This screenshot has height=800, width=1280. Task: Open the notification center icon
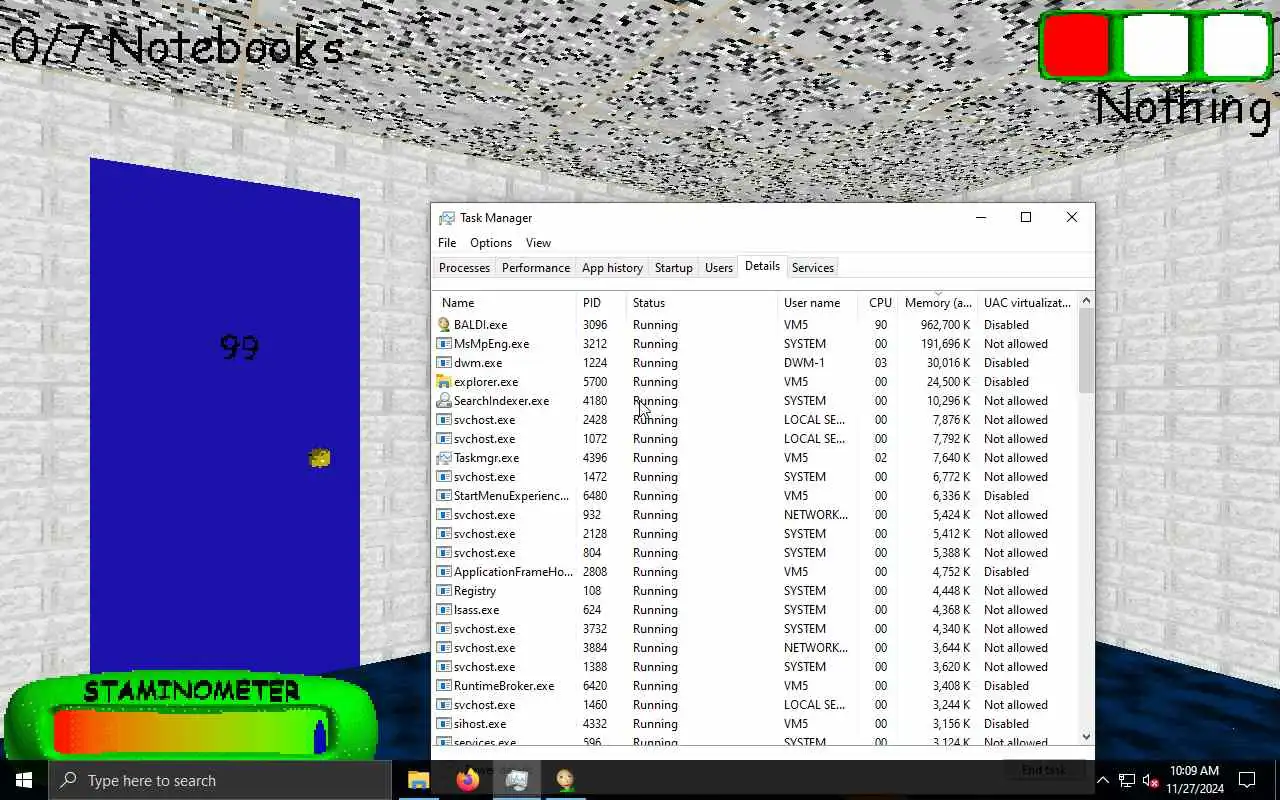point(1247,781)
